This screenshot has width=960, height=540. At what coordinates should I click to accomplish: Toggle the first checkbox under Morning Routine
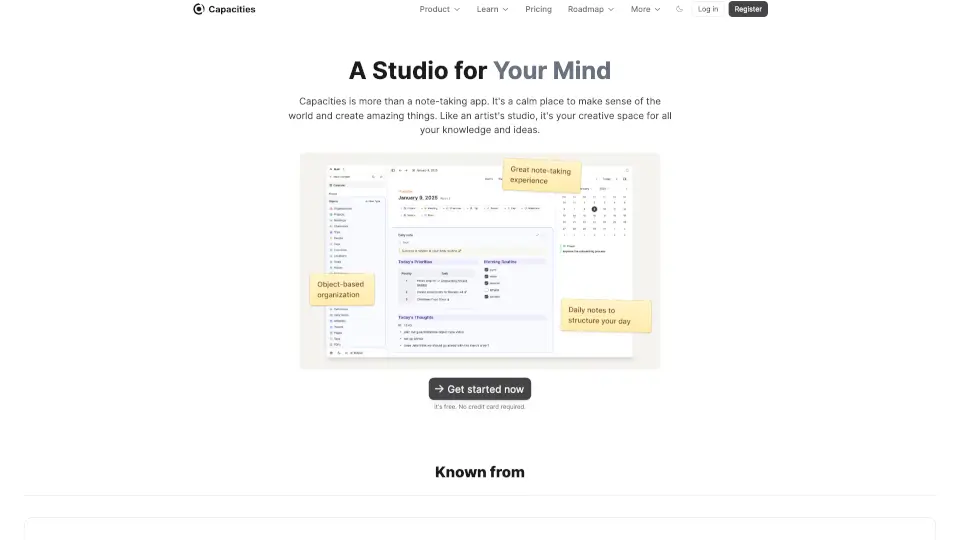pyautogui.click(x=486, y=270)
